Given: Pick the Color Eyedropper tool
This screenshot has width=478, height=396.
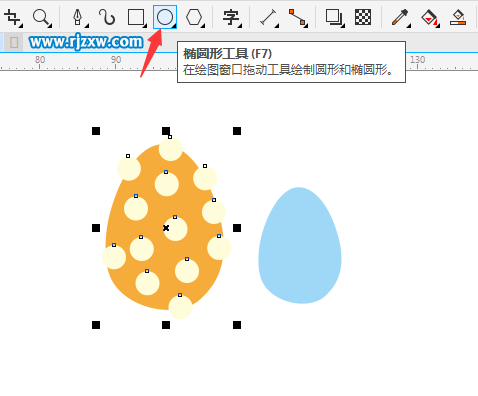Looking at the screenshot, I should (400, 17).
